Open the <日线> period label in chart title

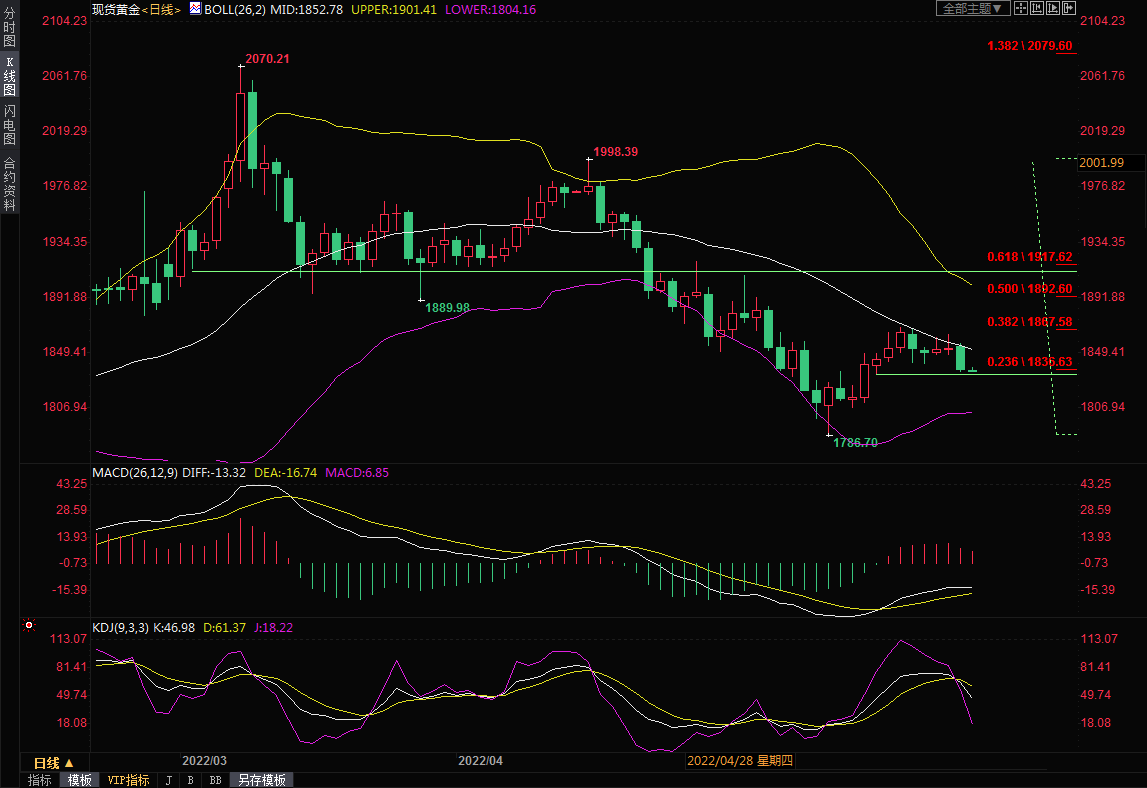pos(162,9)
